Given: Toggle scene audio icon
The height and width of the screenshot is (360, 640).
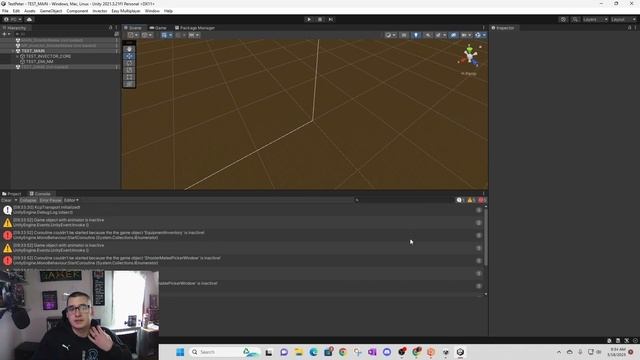Looking at the screenshot, I should point(428,35).
